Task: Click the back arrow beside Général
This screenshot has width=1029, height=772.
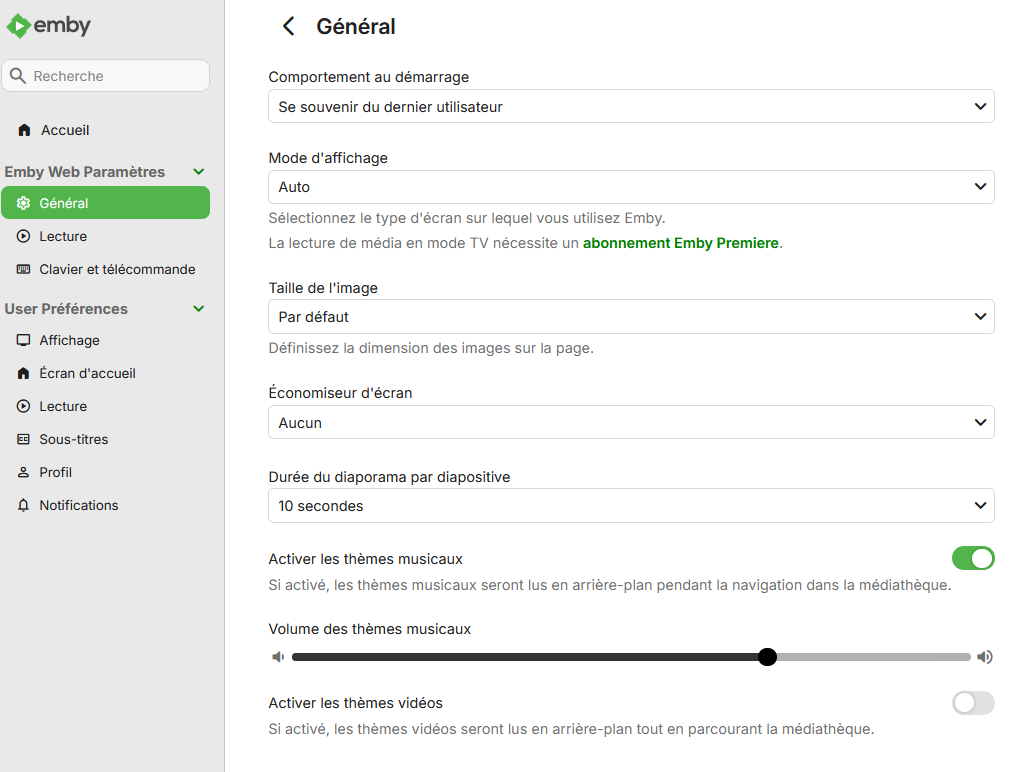Action: 289,27
